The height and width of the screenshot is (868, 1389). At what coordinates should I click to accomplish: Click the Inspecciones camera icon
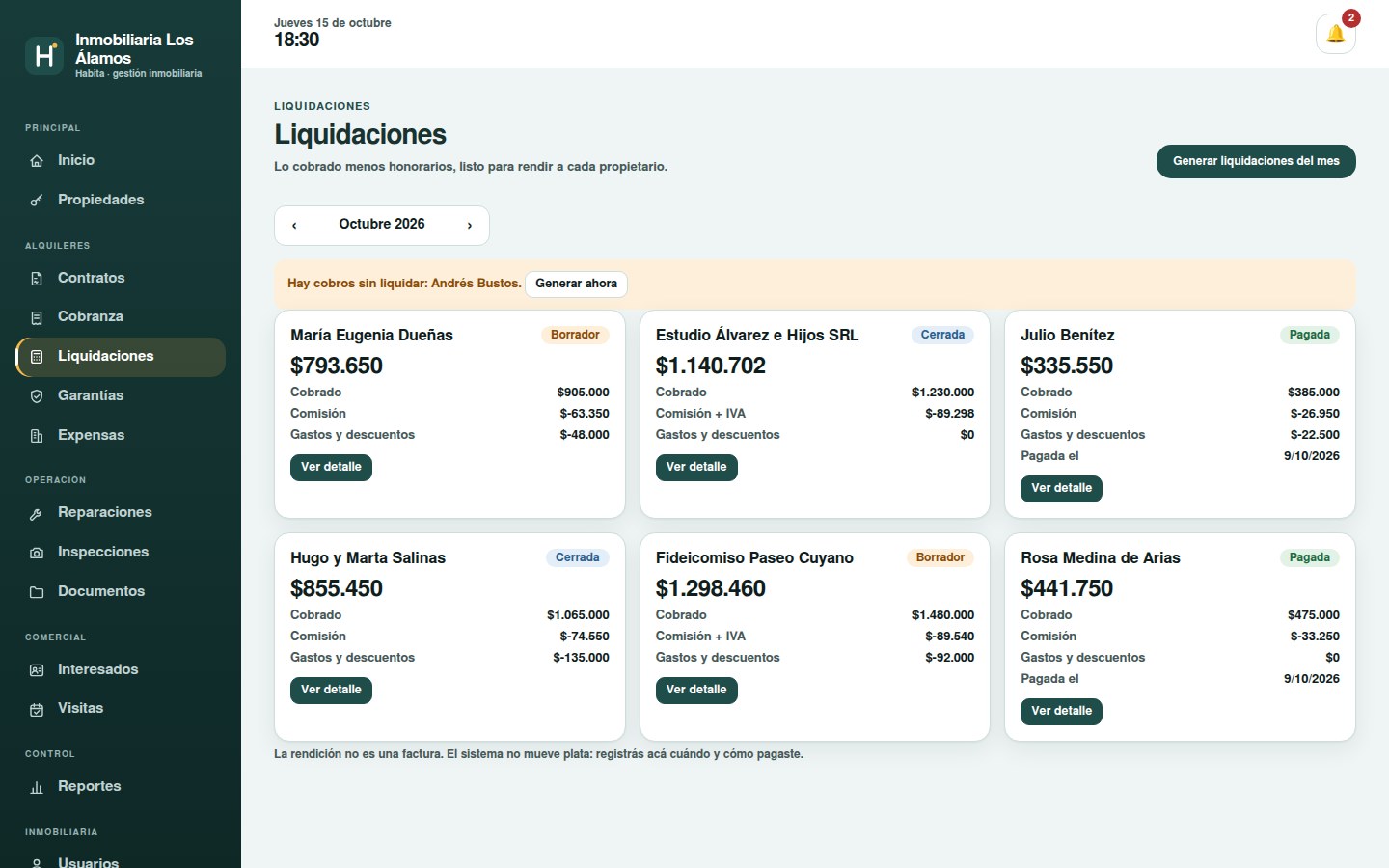point(37,553)
